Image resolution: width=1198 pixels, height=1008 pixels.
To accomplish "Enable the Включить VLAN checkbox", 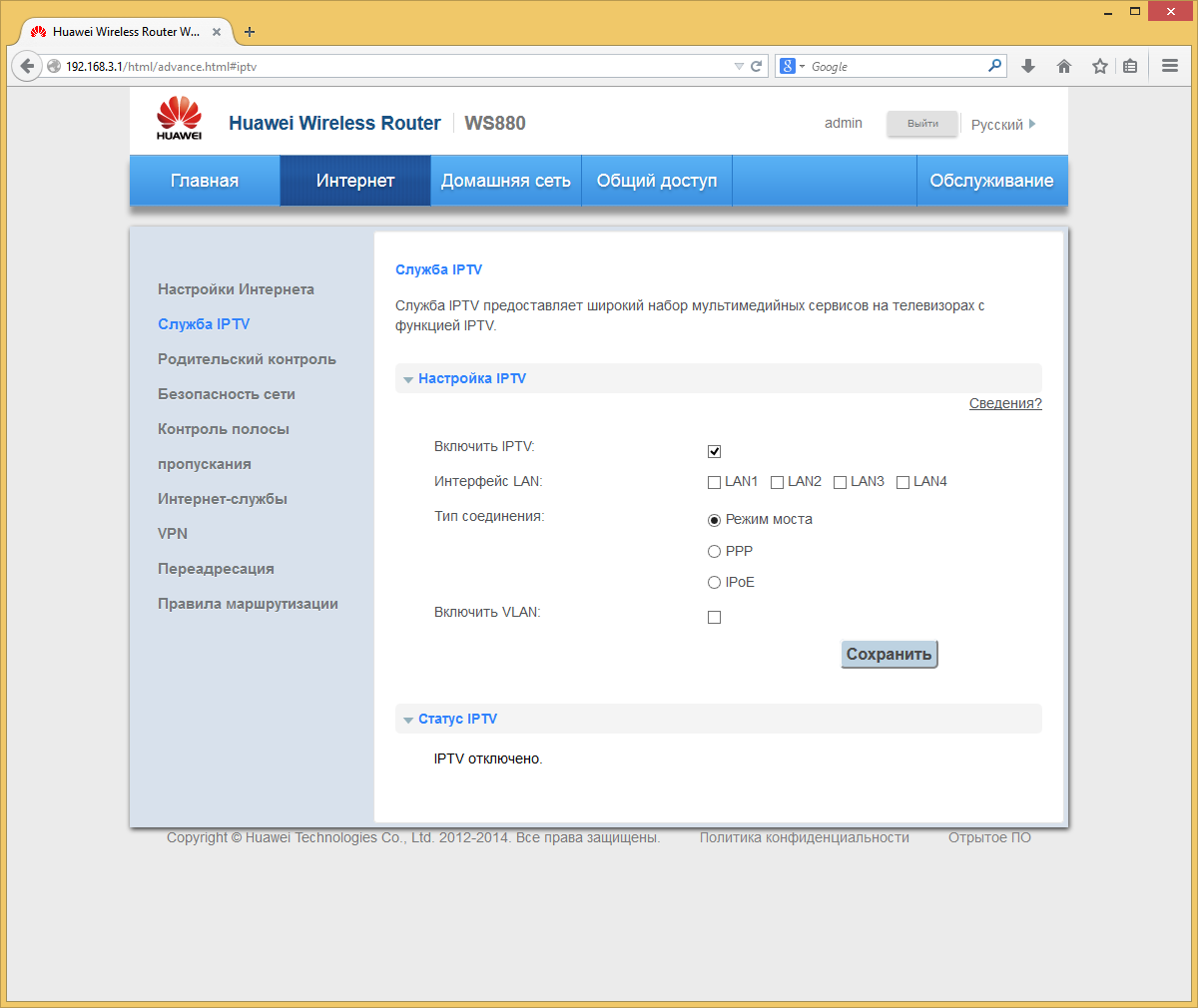I will [714, 617].
